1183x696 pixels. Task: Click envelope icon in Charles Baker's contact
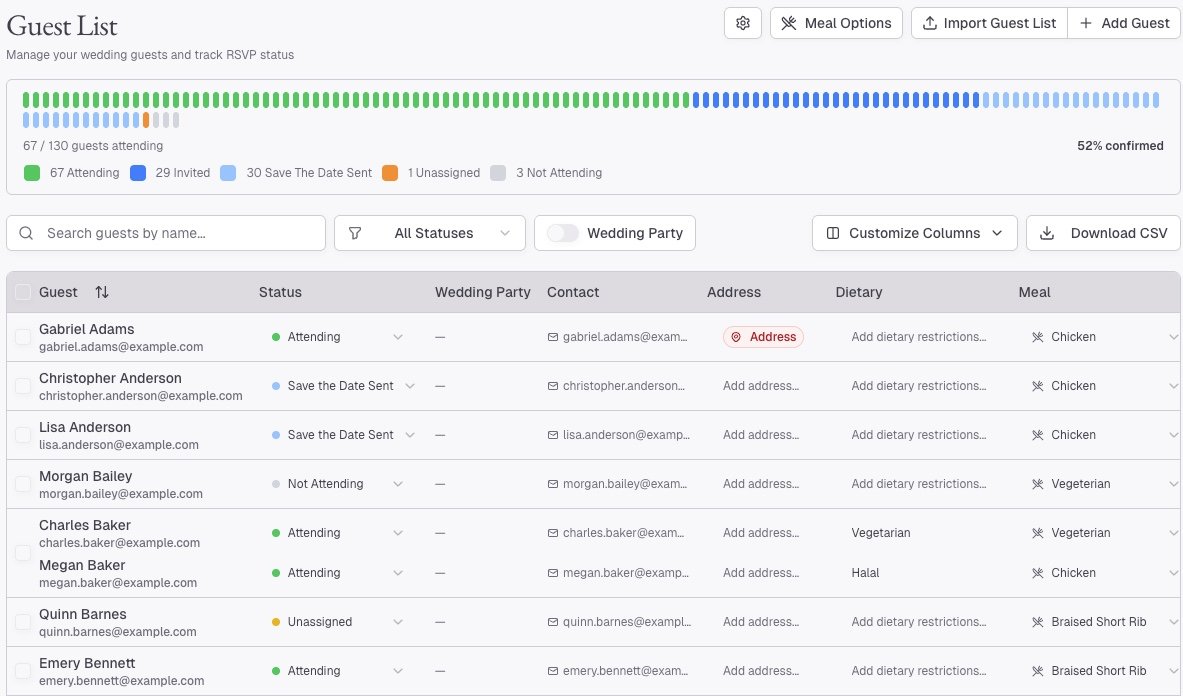(553, 533)
